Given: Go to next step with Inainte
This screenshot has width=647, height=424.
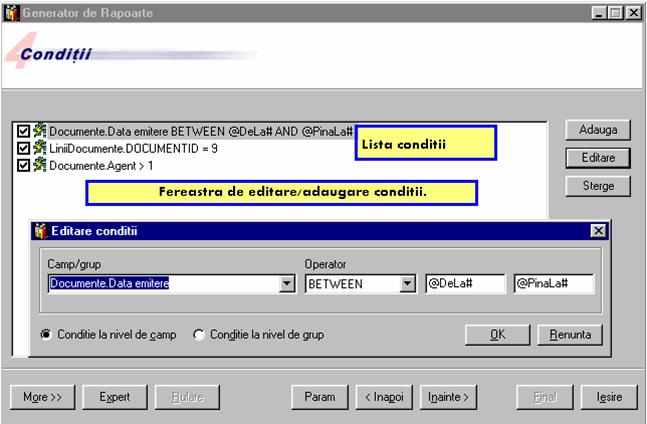Looking at the screenshot, I should [448, 397].
